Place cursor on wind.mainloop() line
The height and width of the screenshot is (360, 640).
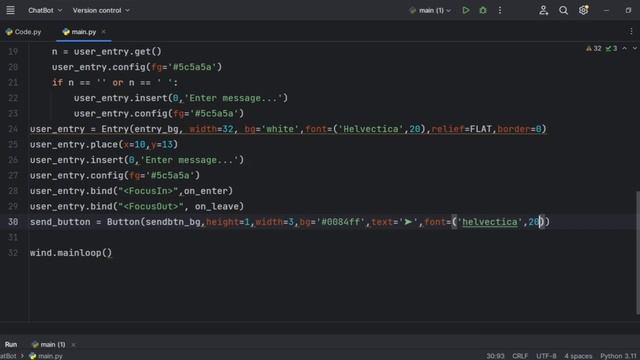[71, 253]
